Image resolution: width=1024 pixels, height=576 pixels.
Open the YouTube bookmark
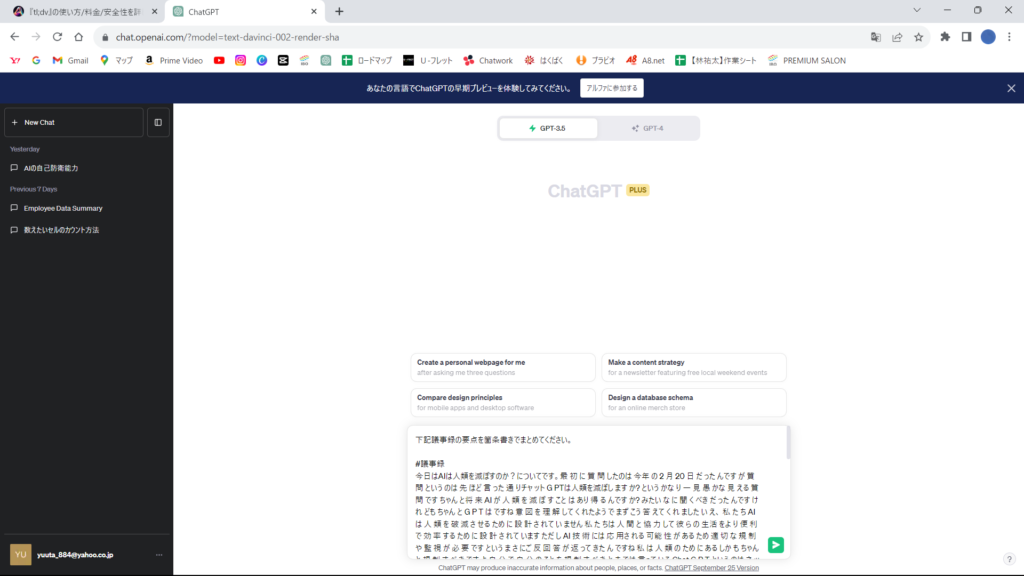click(x=219, y=60)
